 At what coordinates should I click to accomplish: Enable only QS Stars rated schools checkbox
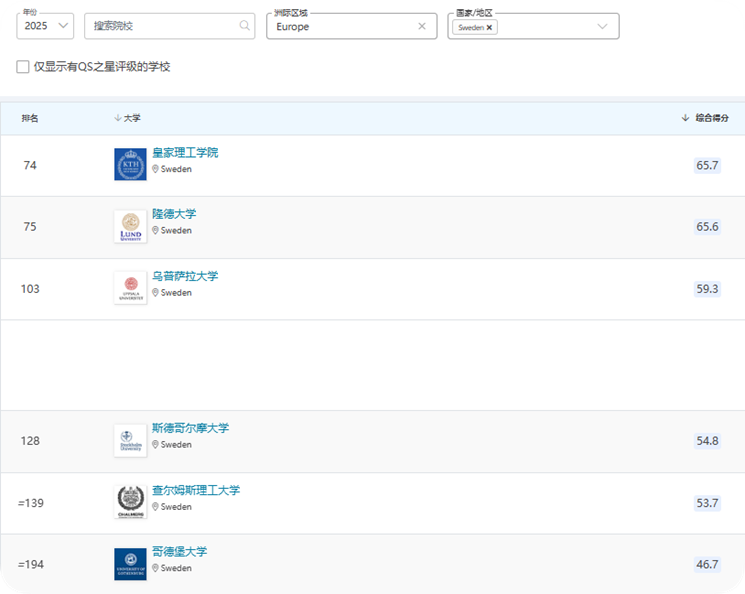click(x=23, y=67)
